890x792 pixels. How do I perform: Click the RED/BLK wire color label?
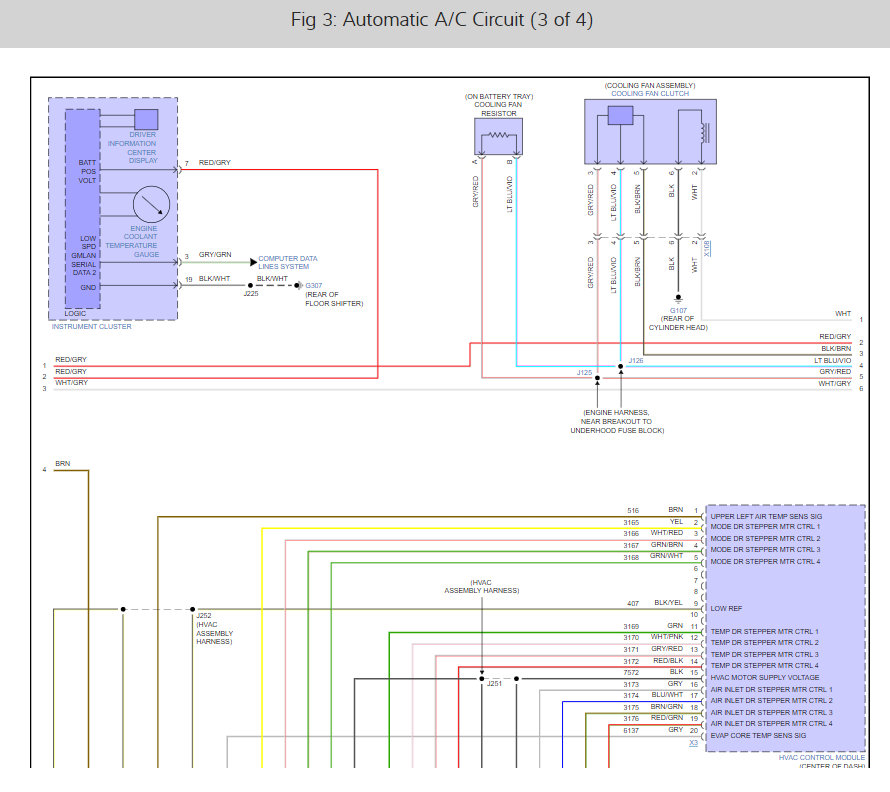(668, 660)
